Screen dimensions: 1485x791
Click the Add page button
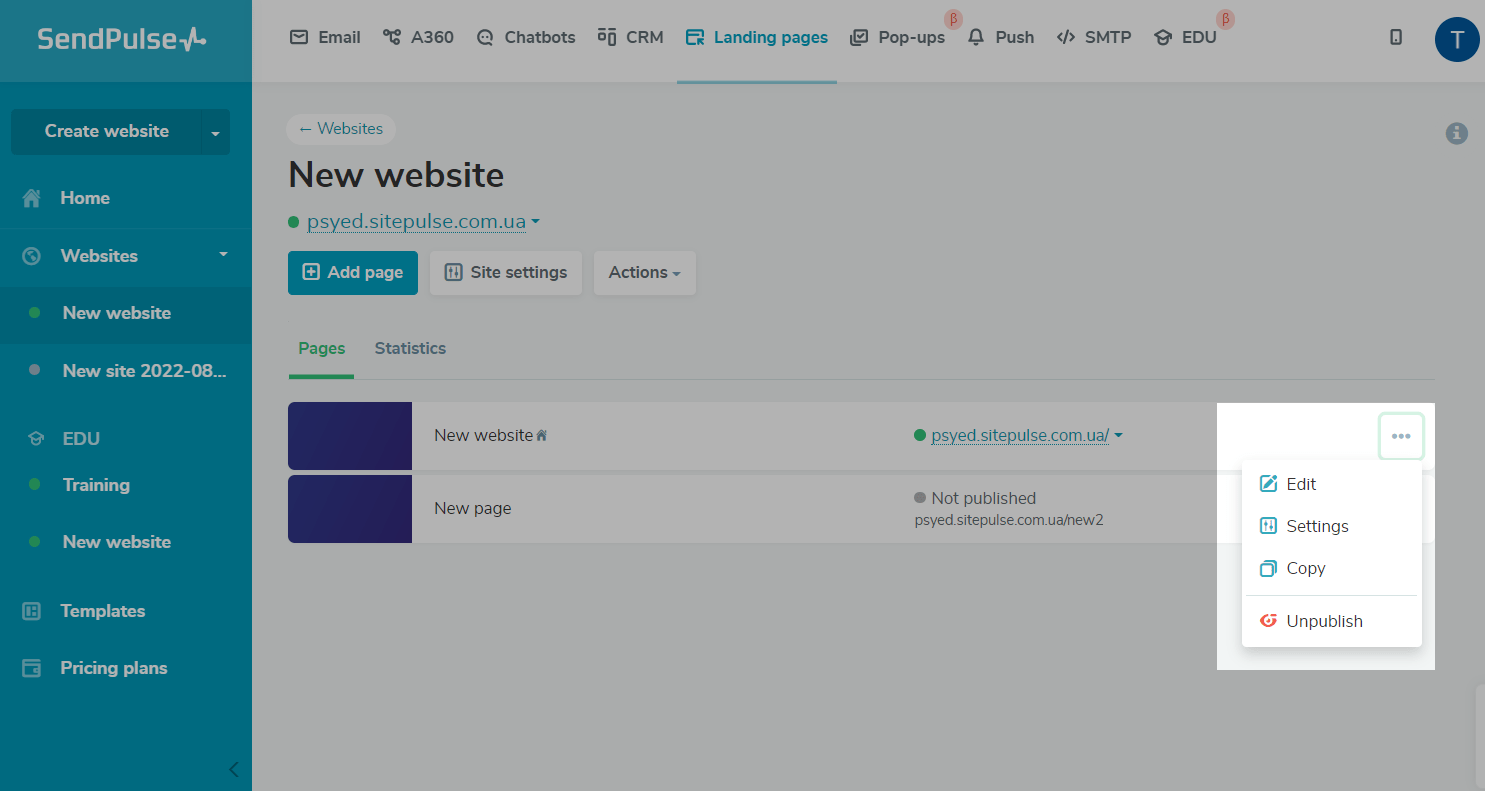point(353,273)
